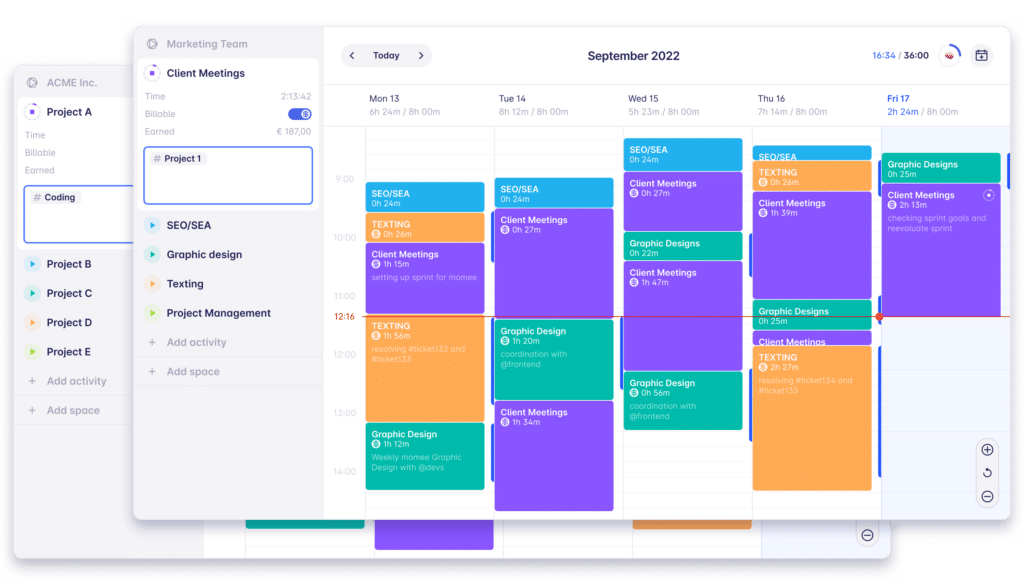
Task: Start the Graphic design activity timer
Action: tap(152, 255)
